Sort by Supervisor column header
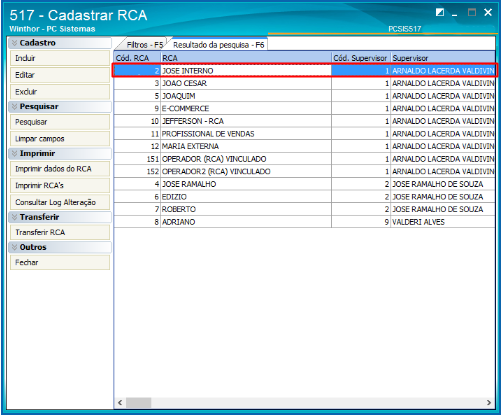The height and width of the screenshot is (417, 501). click(443, 58)
